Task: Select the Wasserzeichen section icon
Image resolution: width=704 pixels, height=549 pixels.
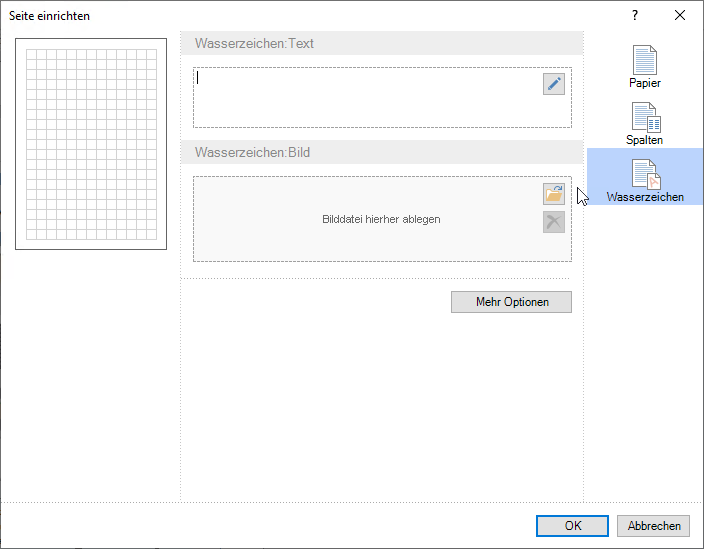Action: [x=644, y=174]
